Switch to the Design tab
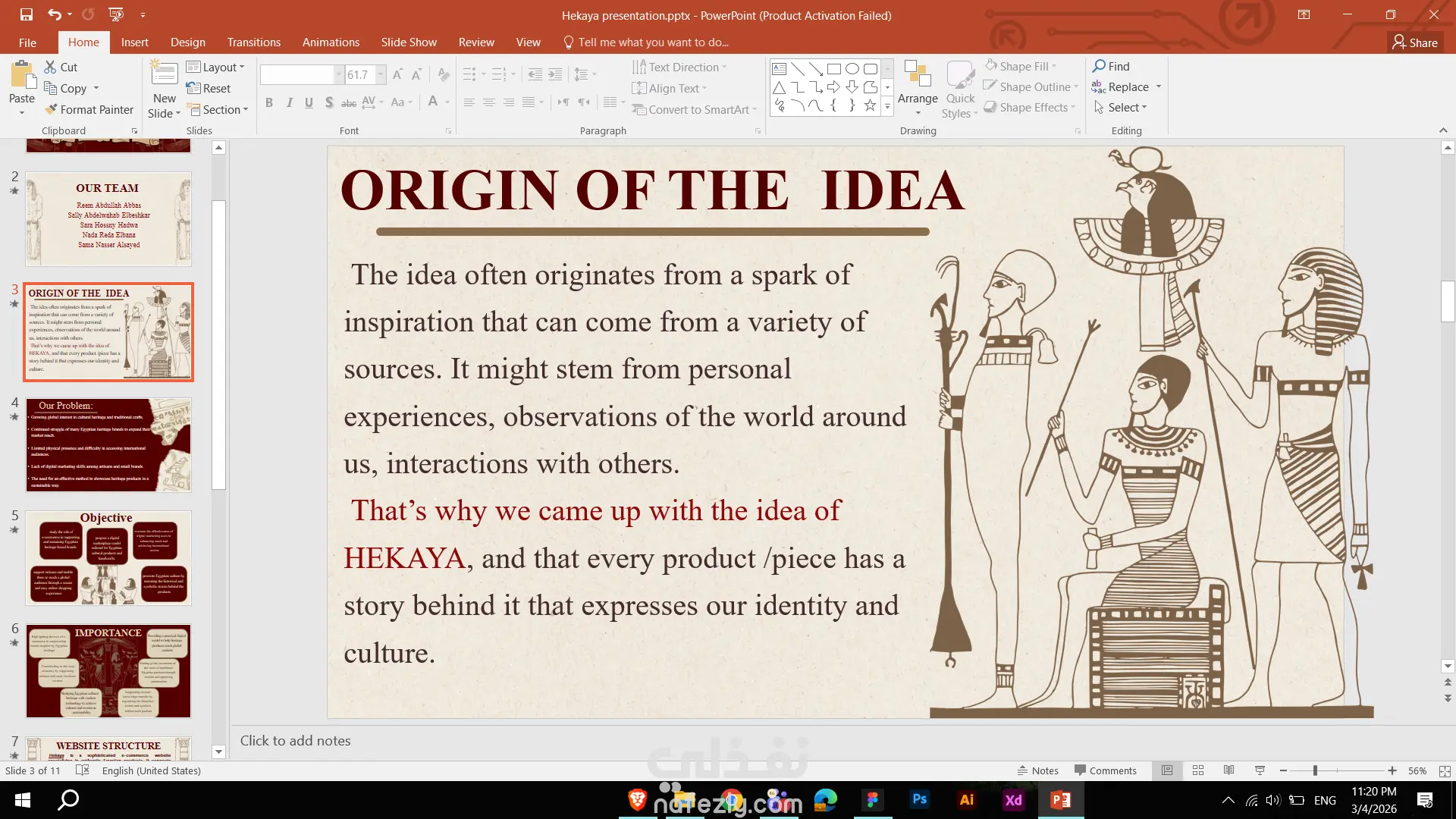 187,42
